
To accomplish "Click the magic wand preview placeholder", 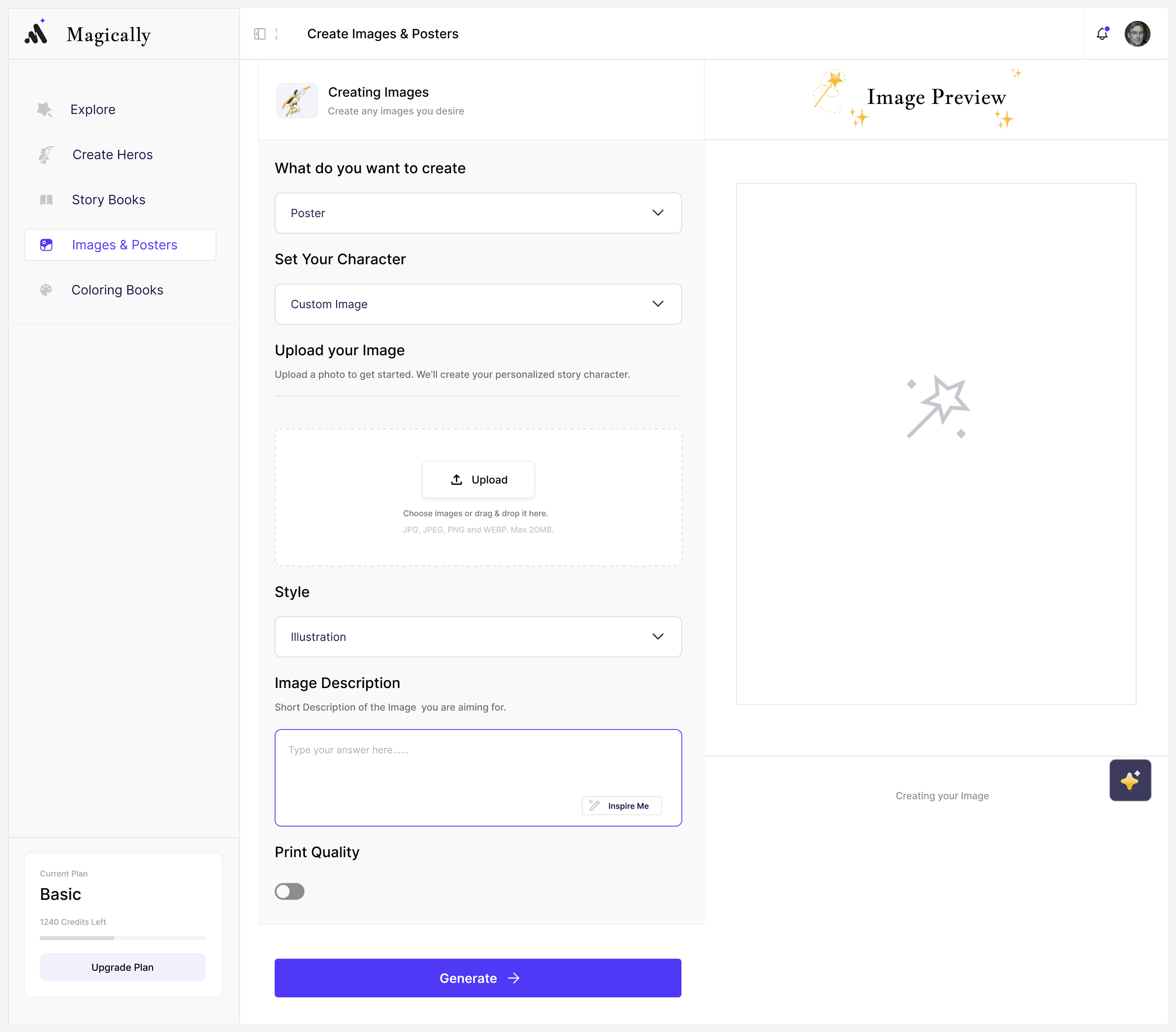I will 937,407.
